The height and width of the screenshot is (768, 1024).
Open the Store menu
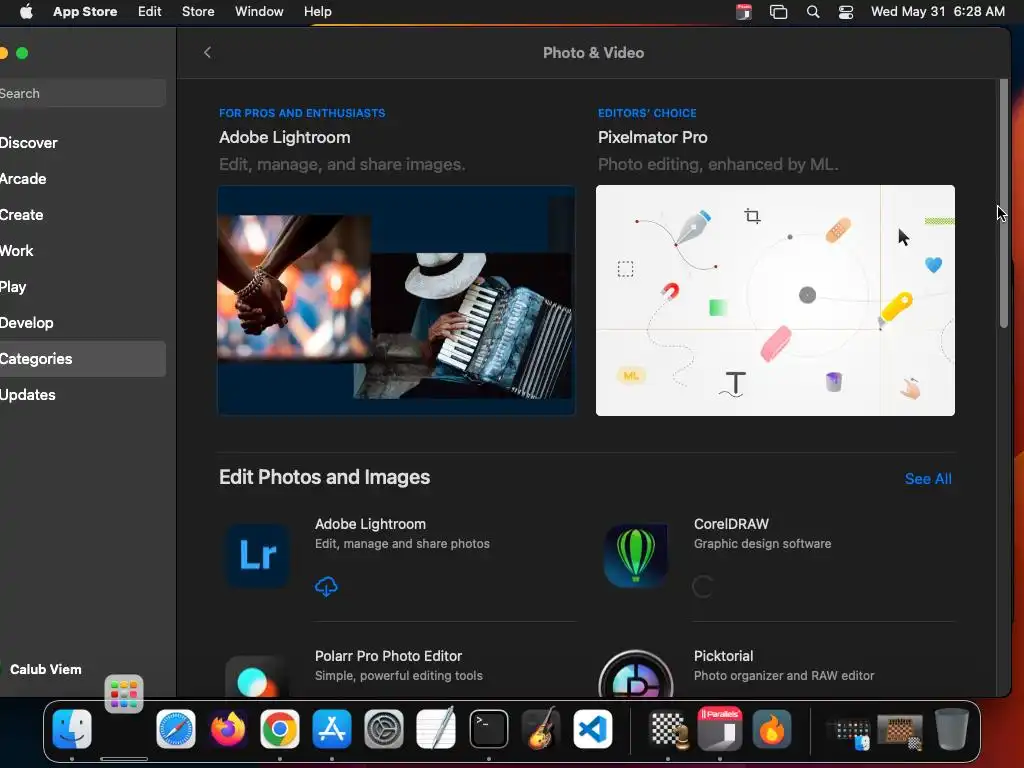(x=198, y=12)
